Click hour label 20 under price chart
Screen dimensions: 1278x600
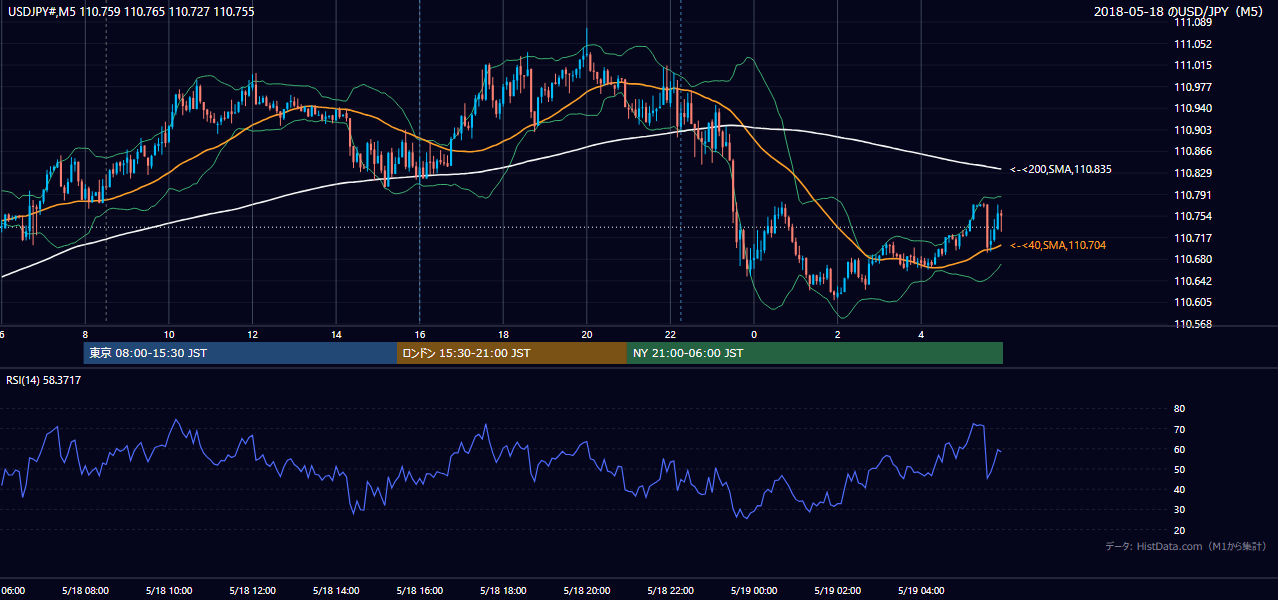[587, 335]
